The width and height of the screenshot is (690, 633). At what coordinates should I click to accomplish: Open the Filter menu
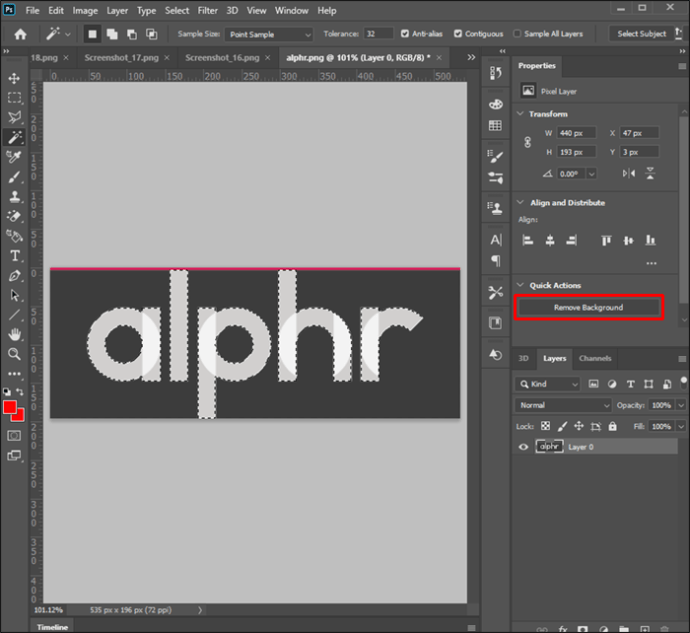pyautogui.click(x=207, y=10)
